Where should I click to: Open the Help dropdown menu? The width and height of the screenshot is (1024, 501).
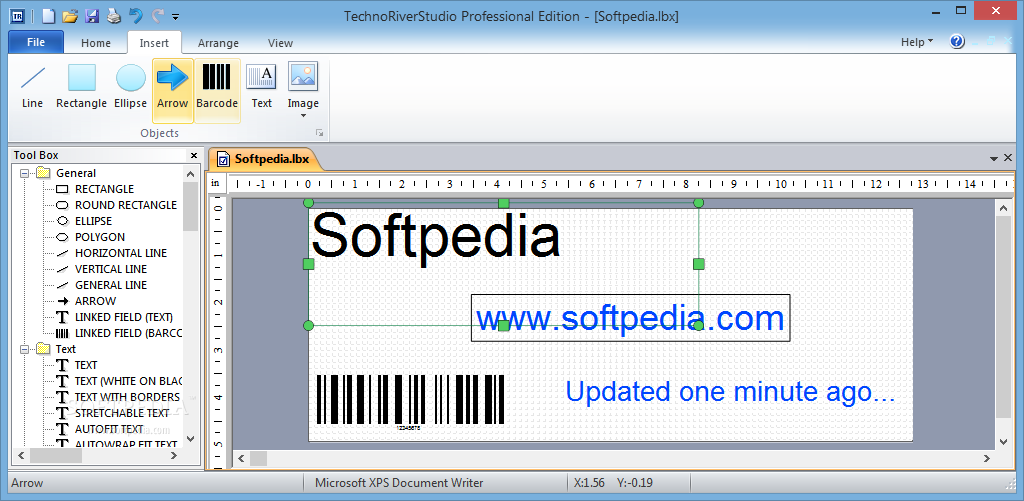(x=917, y=42)
